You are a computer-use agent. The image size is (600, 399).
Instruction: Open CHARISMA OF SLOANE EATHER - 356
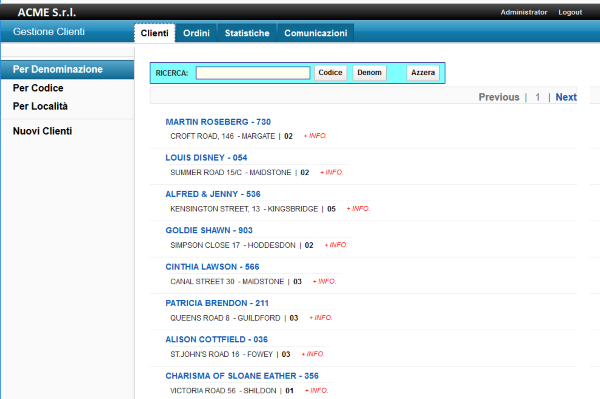tap(242, 376)
